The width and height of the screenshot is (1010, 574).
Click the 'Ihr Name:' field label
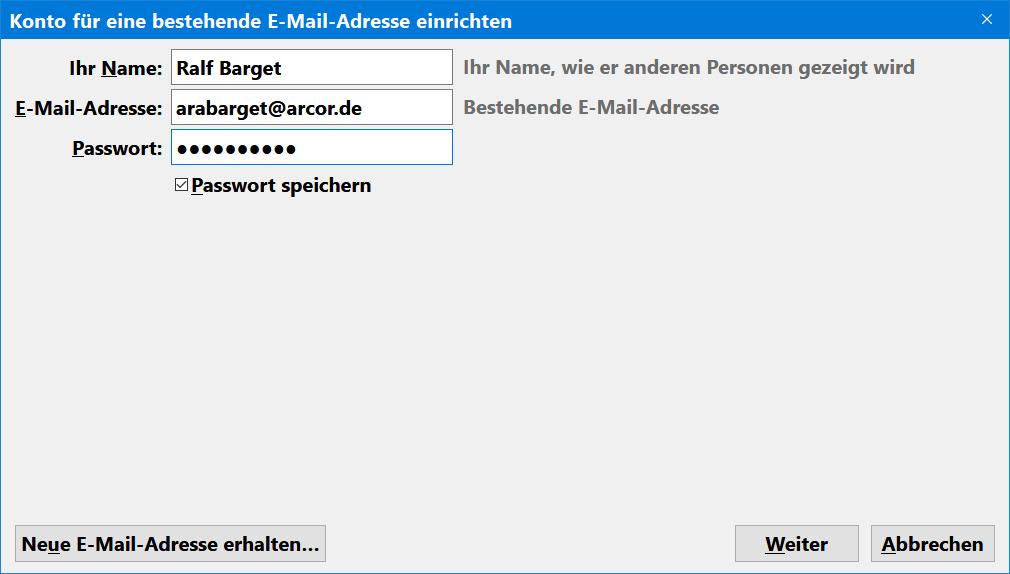point(115,69)
